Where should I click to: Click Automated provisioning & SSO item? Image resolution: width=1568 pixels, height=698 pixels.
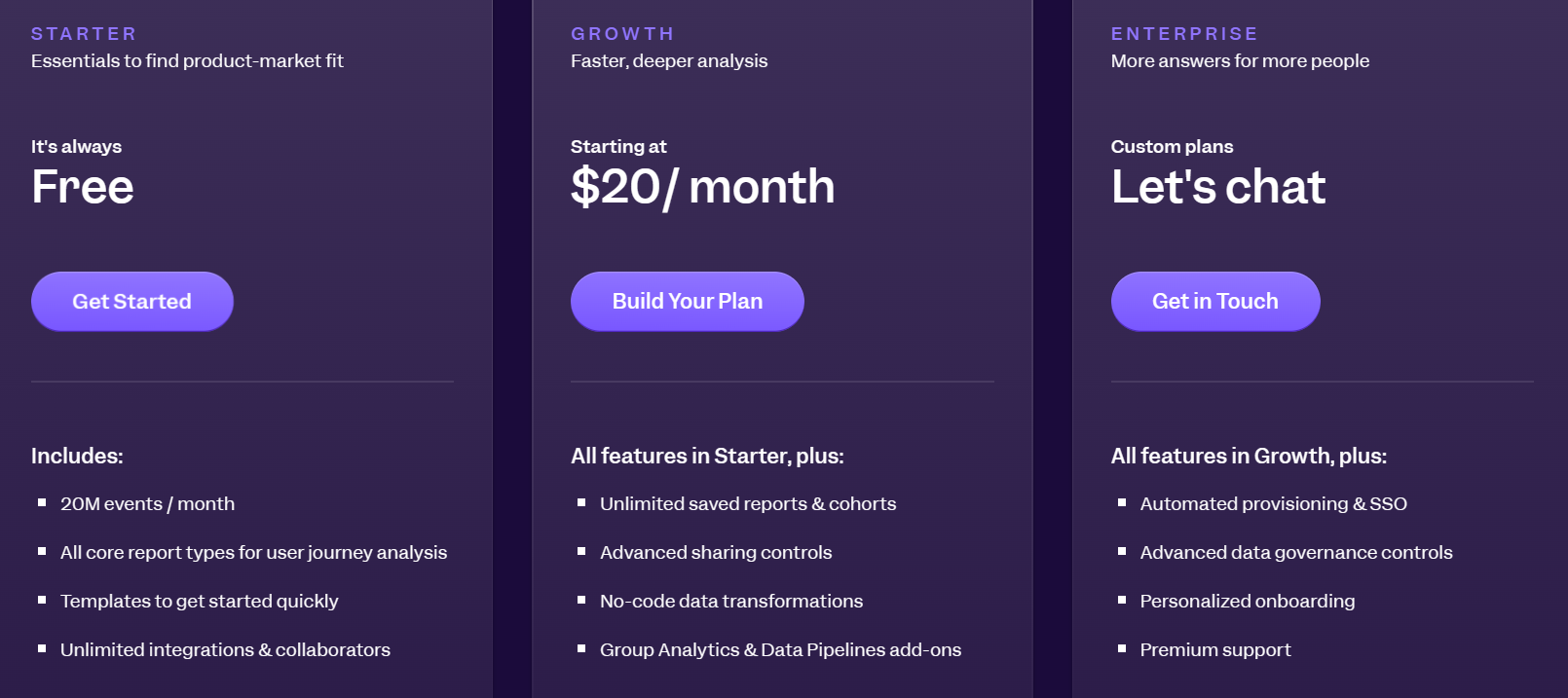(1273, 503)
